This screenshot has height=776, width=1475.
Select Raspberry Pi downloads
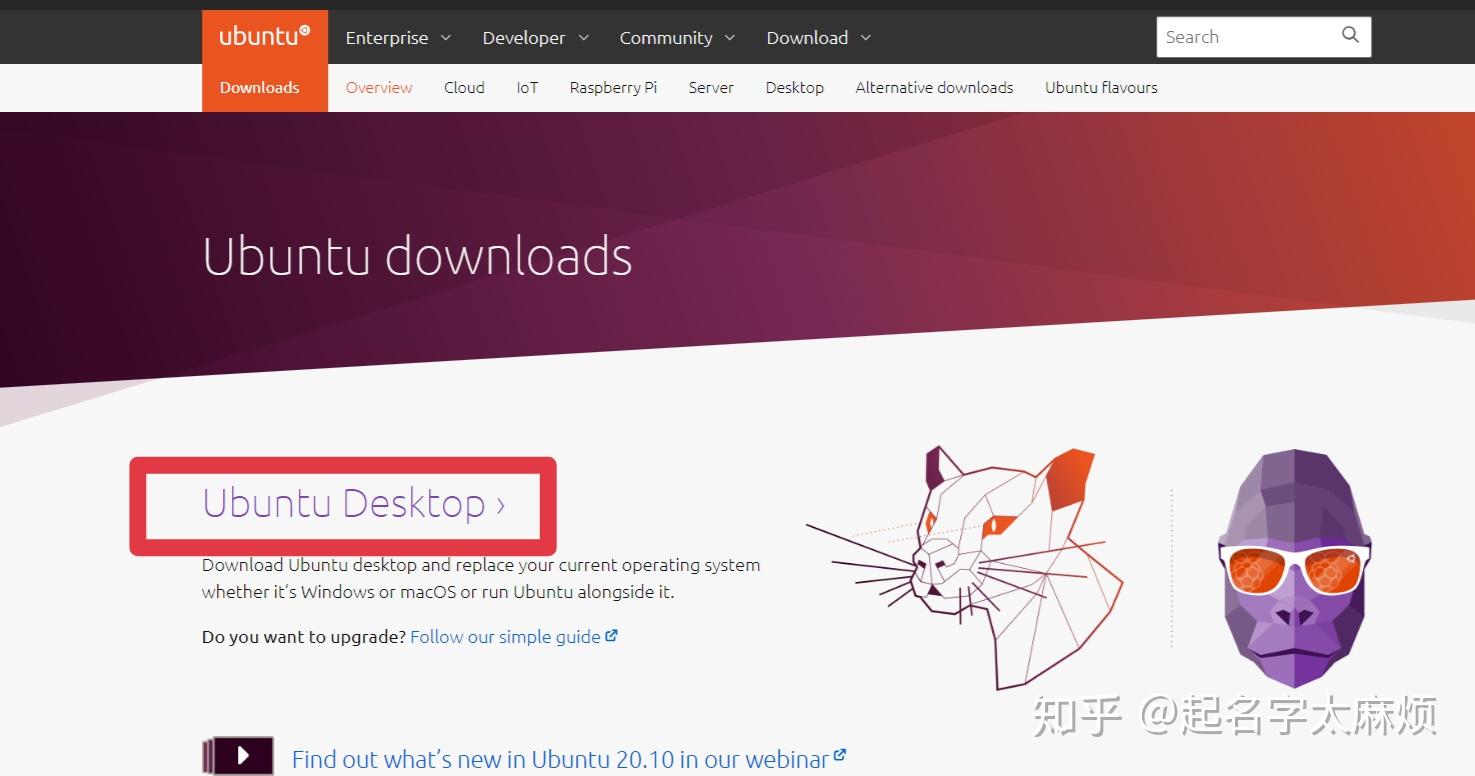612,87
